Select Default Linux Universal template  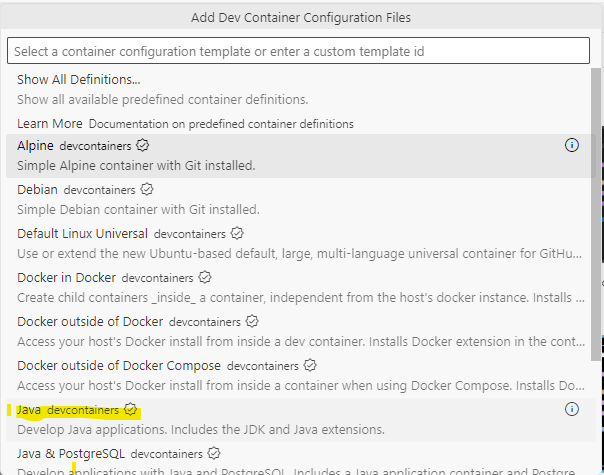click(300, 243)
